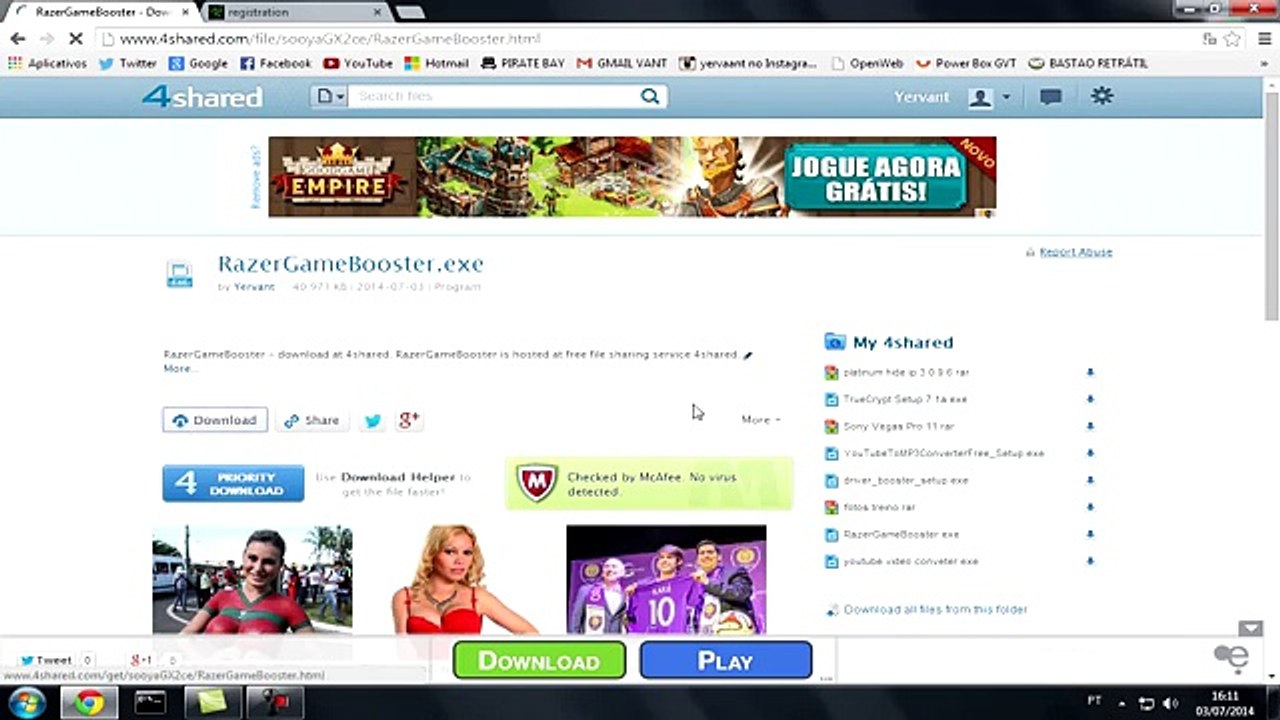Viewport: 1280px width, 720px height.
Task: Download RazerGameBooster.exe via sidebar arrow
Action: (x=1090, y=534)
